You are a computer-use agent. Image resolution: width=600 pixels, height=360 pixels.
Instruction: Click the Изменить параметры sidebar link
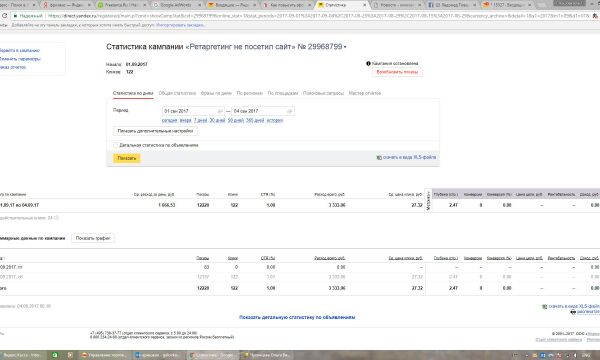coord(20,59)
